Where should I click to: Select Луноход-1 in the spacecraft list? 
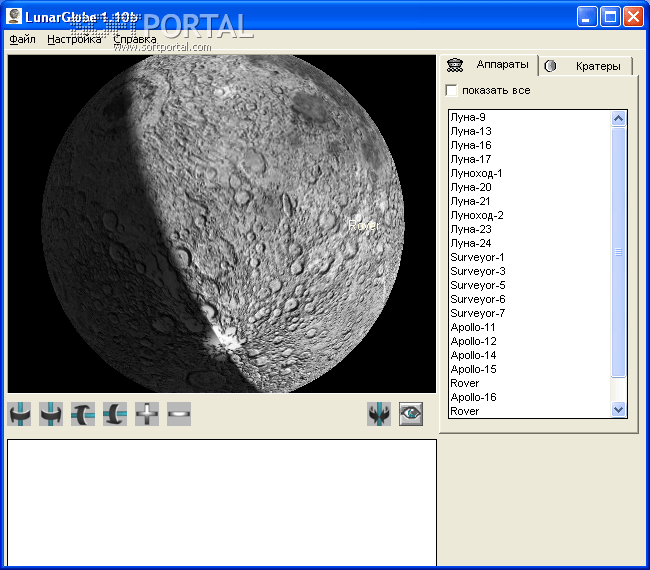point(476,173)
